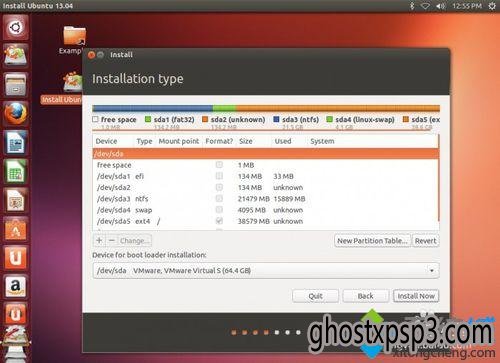
Task: Open the Examples folder on desktop
Action: click(74, 40)
